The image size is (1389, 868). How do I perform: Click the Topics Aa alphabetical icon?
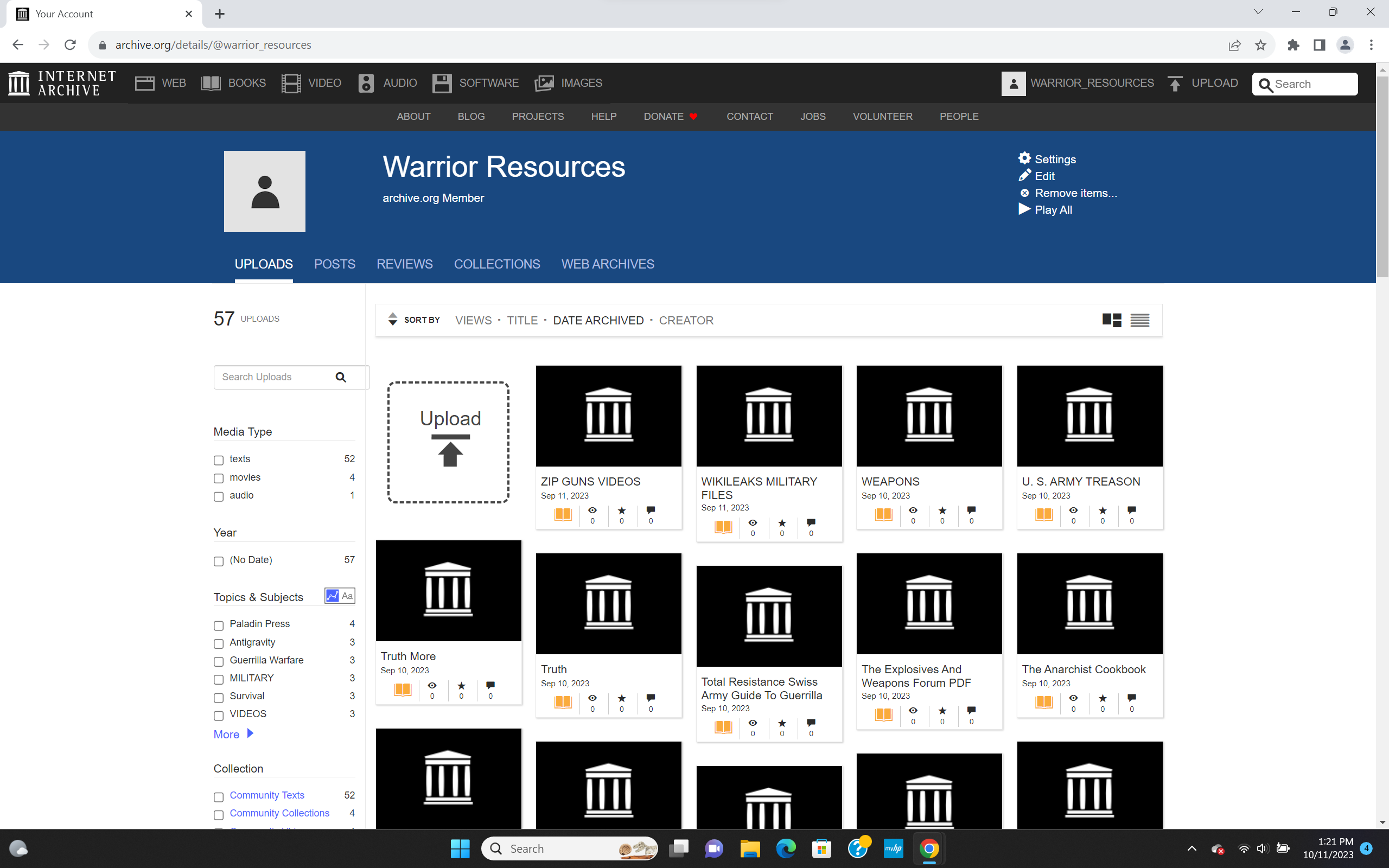pyautogui.click(x=347, y=596)
